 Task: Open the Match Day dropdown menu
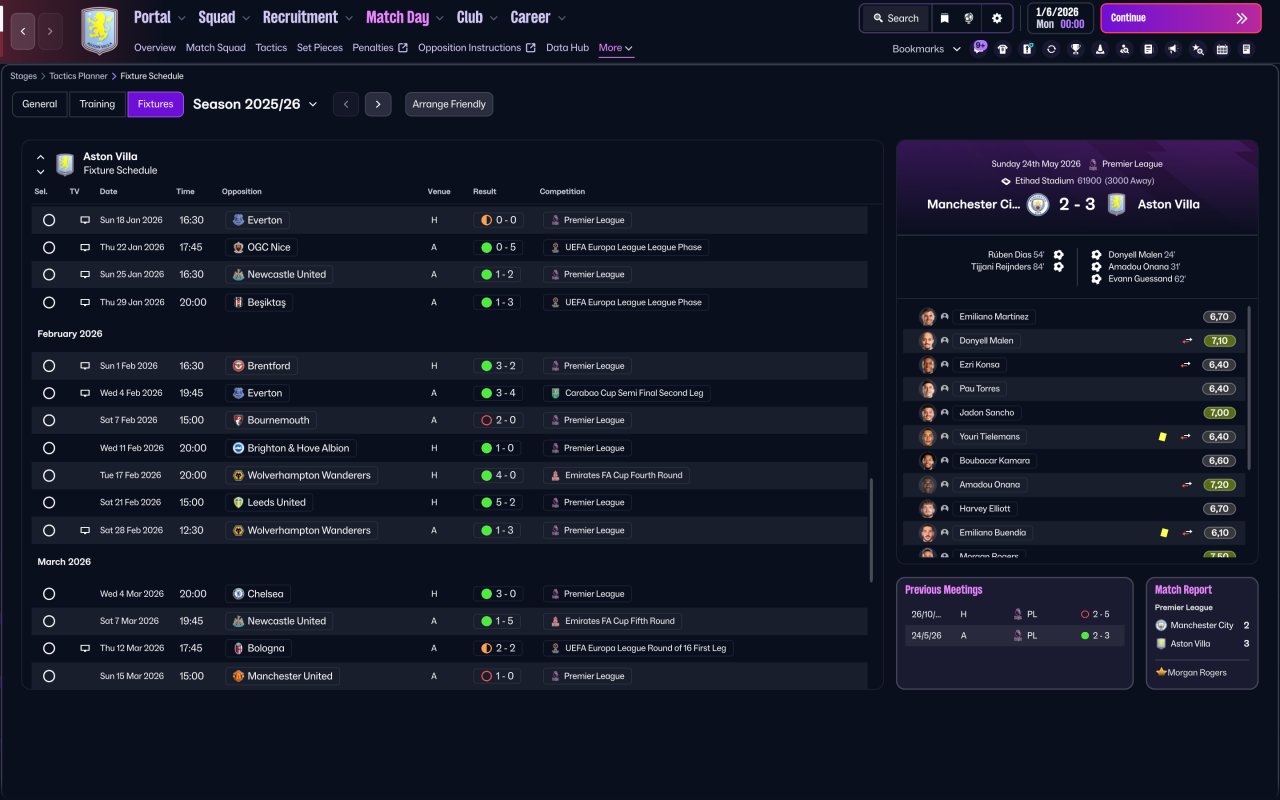pyautogui.click(x=405, y=18)
